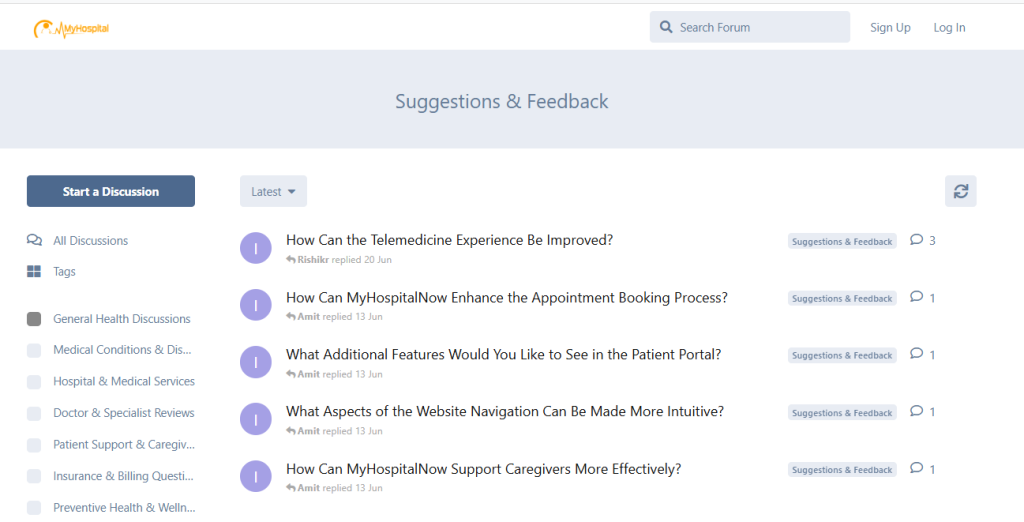Go to Hospital & Medical Services category
The height and width of the screenshot is (522, 1024).
[123, 381]
